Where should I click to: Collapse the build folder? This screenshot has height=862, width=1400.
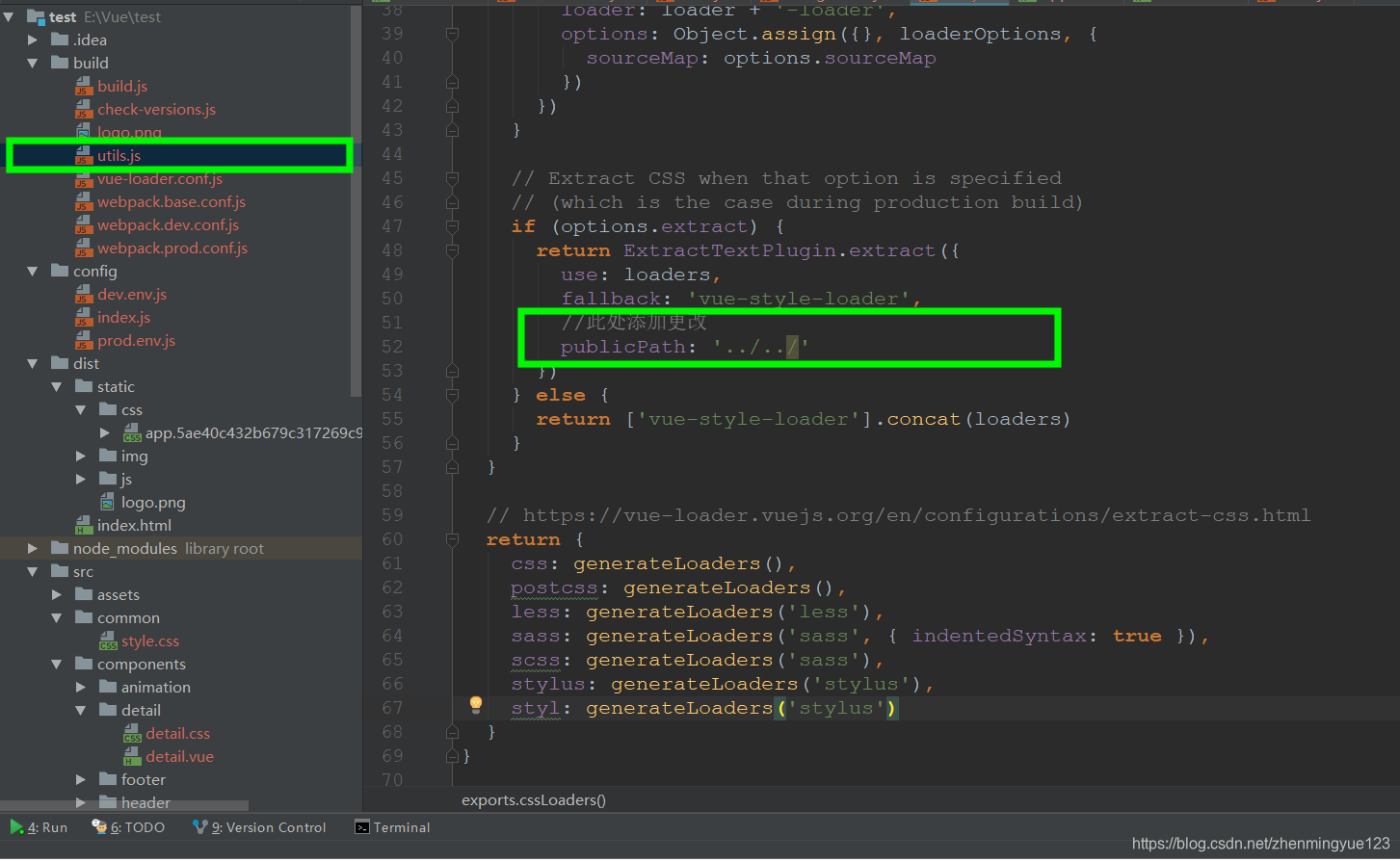33,63
